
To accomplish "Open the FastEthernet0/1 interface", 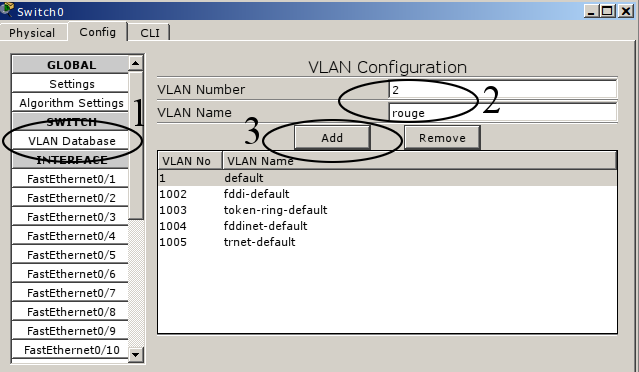I will 71,178.
